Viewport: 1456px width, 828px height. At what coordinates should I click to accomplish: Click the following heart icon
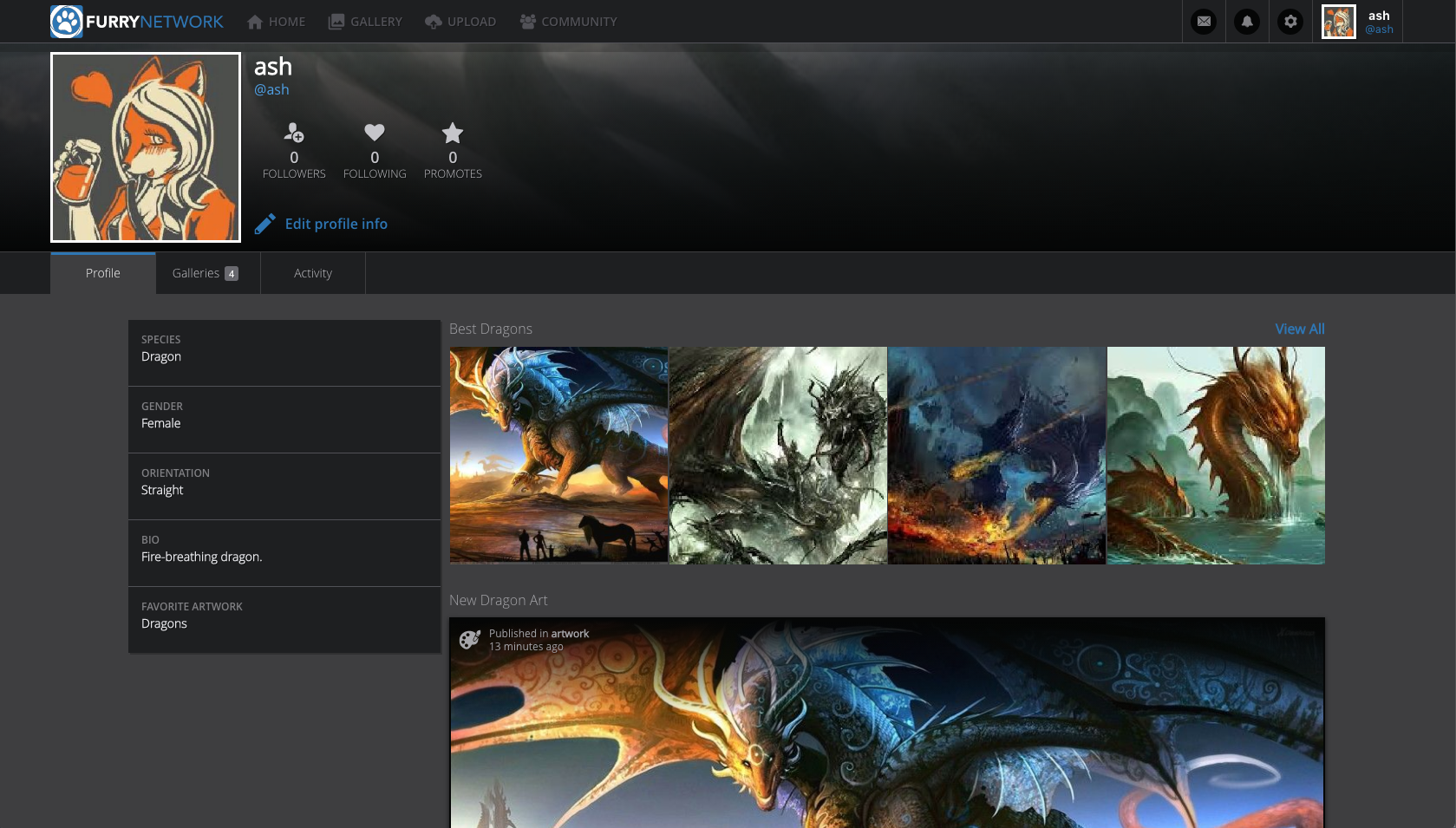[375, 133]
